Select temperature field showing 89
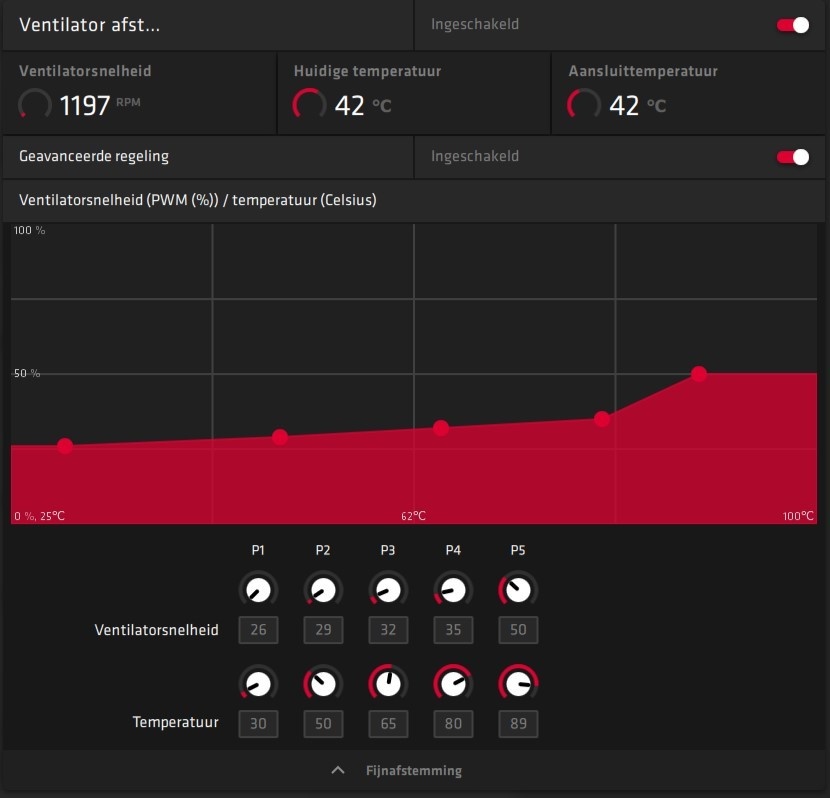 click(518, 724)
